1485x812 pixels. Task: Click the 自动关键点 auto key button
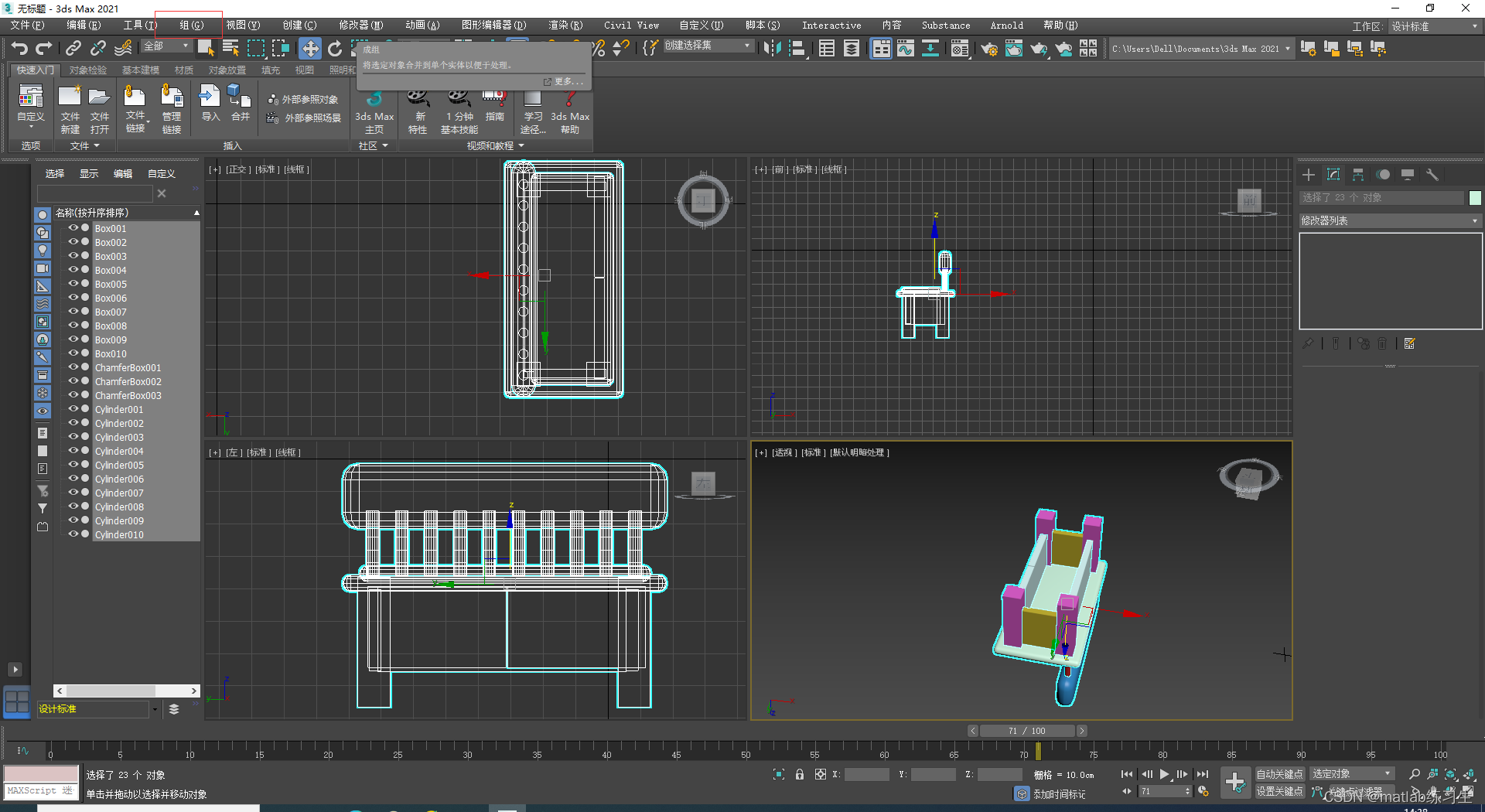click(1279, 774)
